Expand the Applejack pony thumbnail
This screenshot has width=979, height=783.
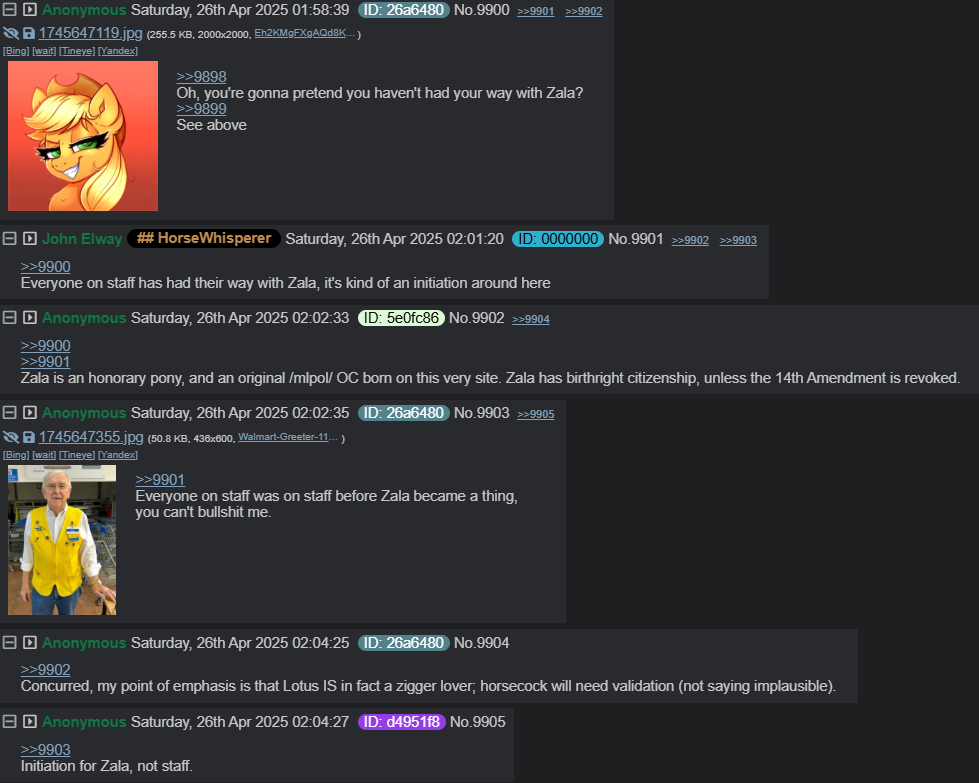tap(83, 136)
